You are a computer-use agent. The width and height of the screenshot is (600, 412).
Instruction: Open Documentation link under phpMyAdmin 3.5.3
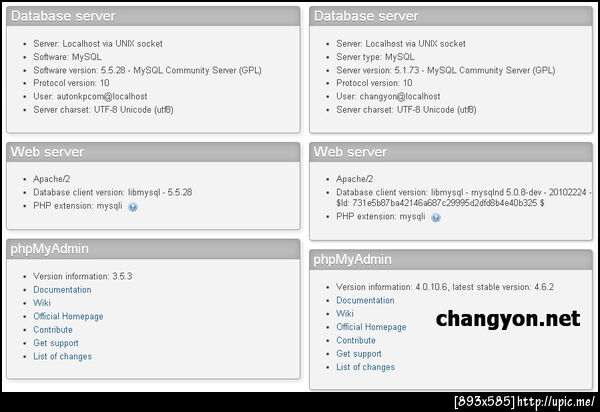pyautogui.click(x=62, y=290)
